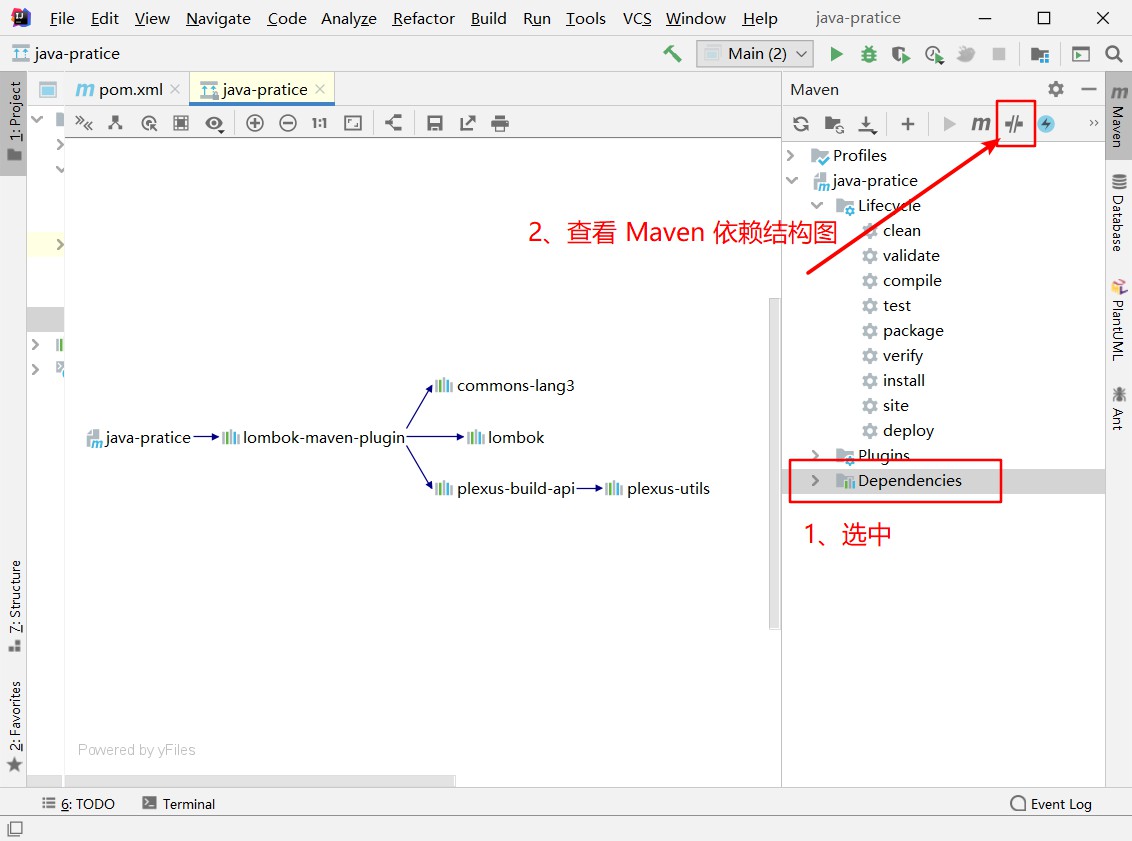Zoom out on the dependency diagram
Image resolution: width=1132 pixels, height=841 pixels.
point(287,123)
